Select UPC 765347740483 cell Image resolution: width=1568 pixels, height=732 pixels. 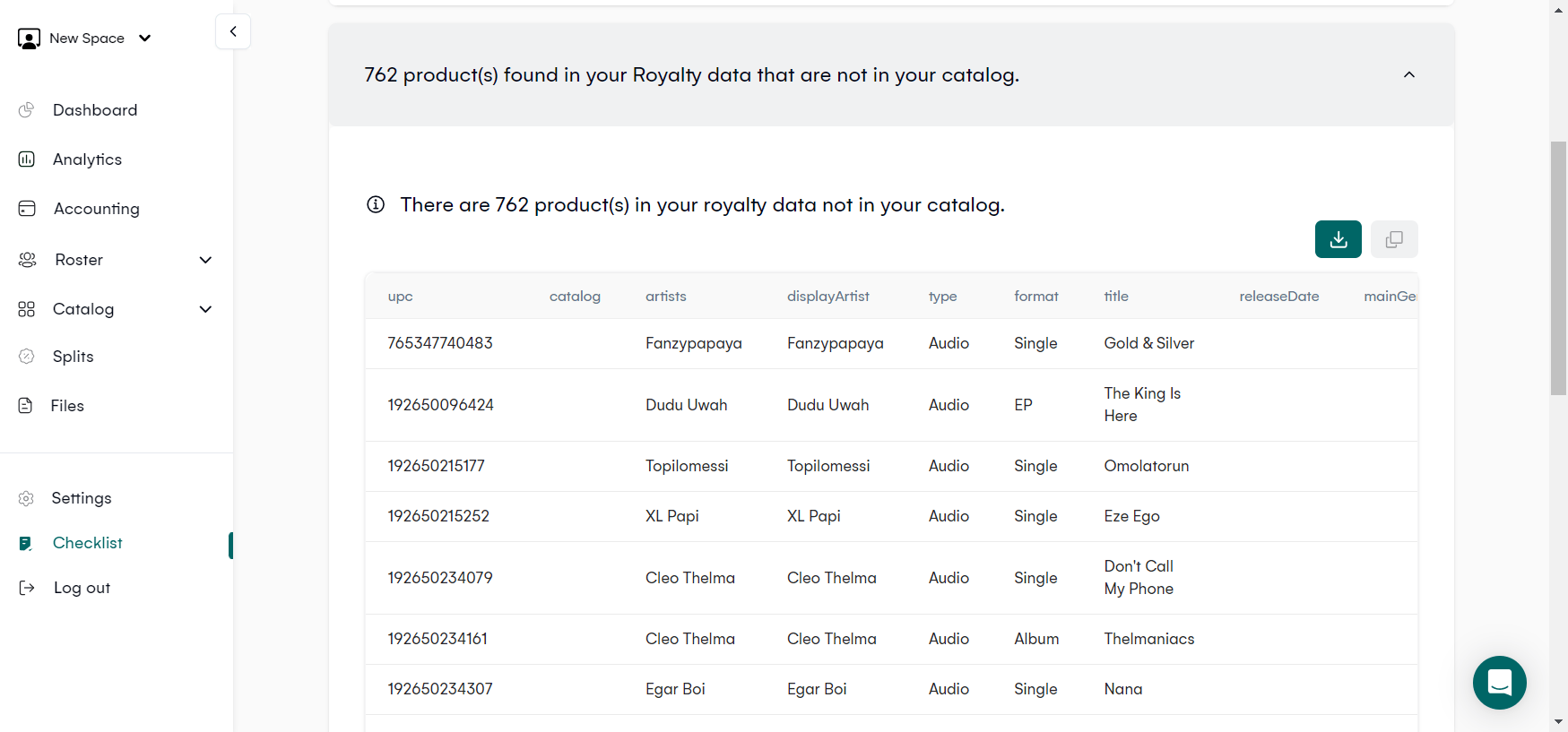coord(440,343)
